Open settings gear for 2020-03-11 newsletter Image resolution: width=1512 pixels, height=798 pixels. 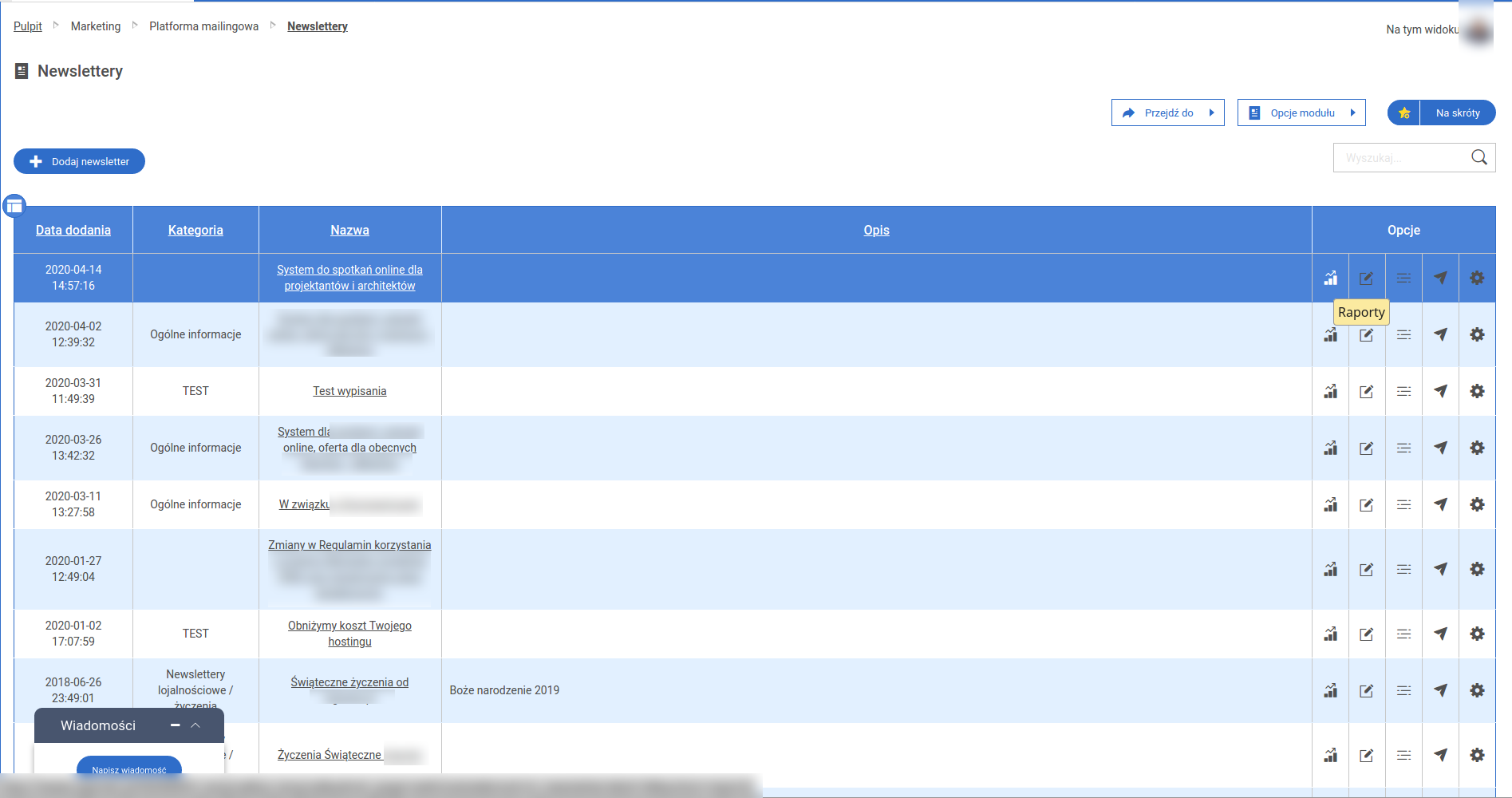1477,504
